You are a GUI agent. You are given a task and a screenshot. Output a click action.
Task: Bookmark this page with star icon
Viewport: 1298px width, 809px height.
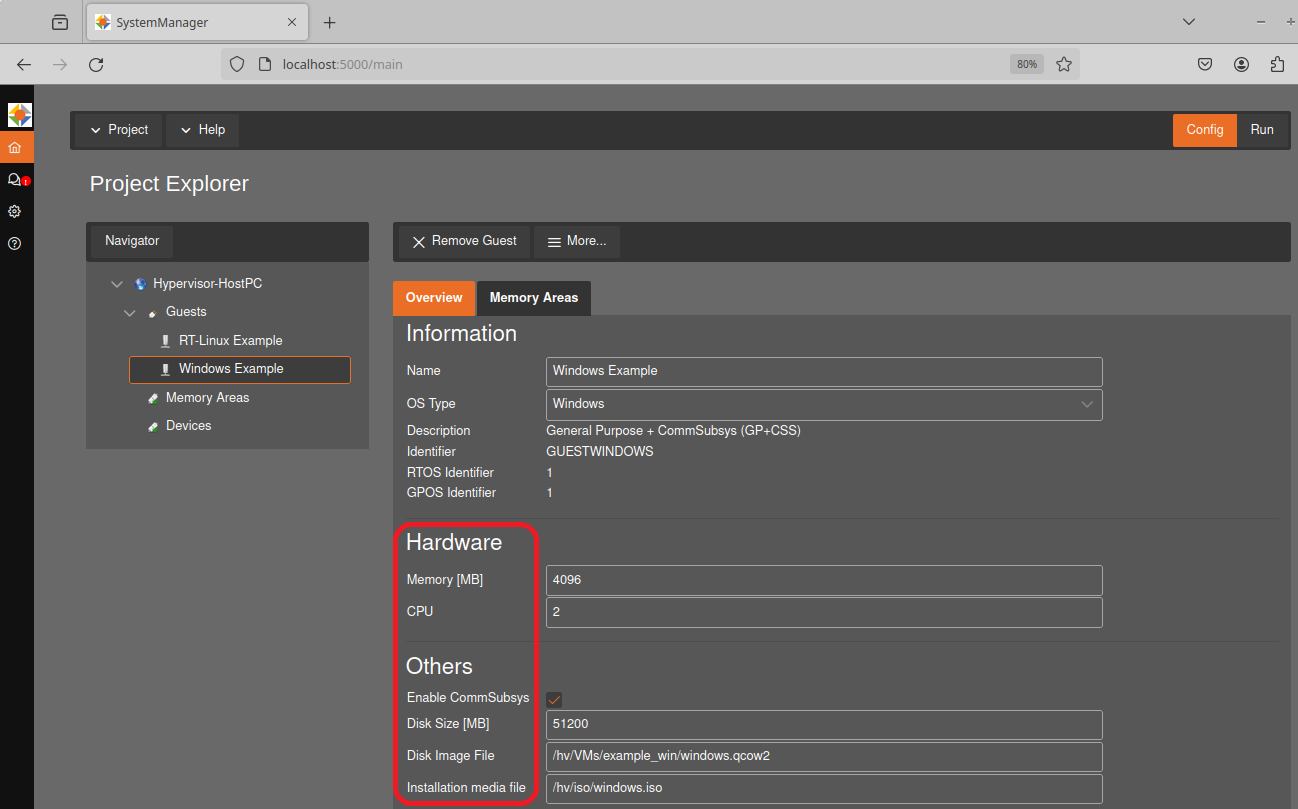click(1064, 64)
